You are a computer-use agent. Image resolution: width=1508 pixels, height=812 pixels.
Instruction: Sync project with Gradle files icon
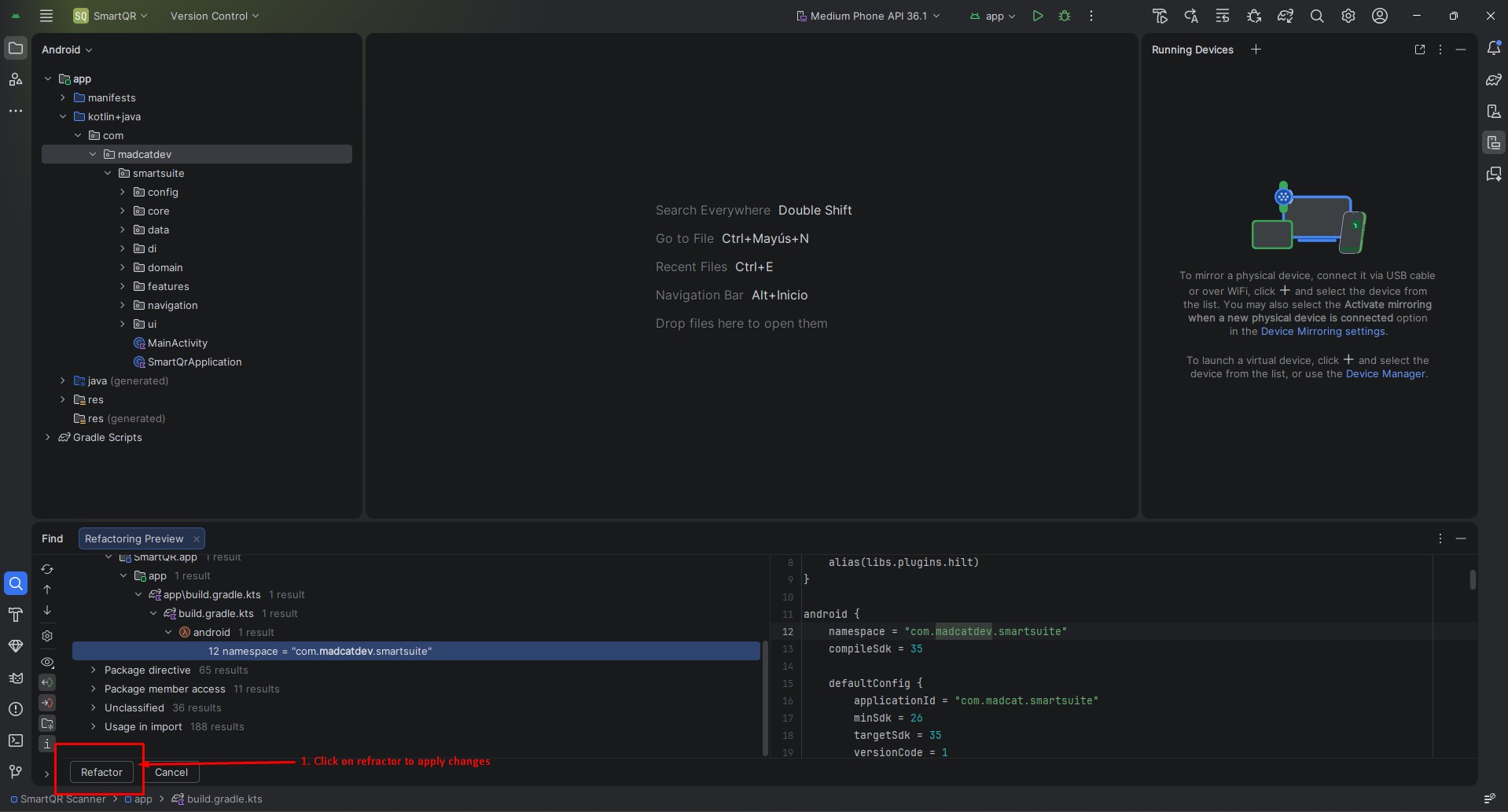(x=1285, y=16)
